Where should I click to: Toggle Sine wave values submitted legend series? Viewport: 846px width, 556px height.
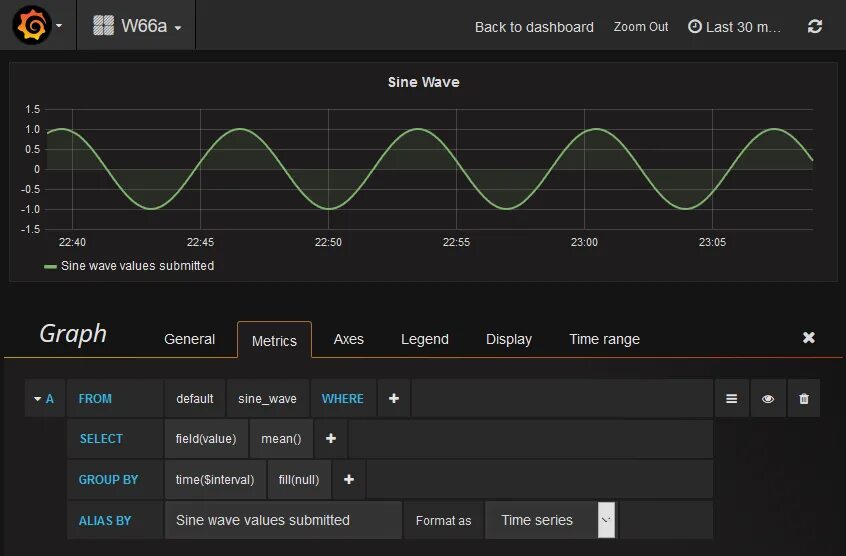137,266
